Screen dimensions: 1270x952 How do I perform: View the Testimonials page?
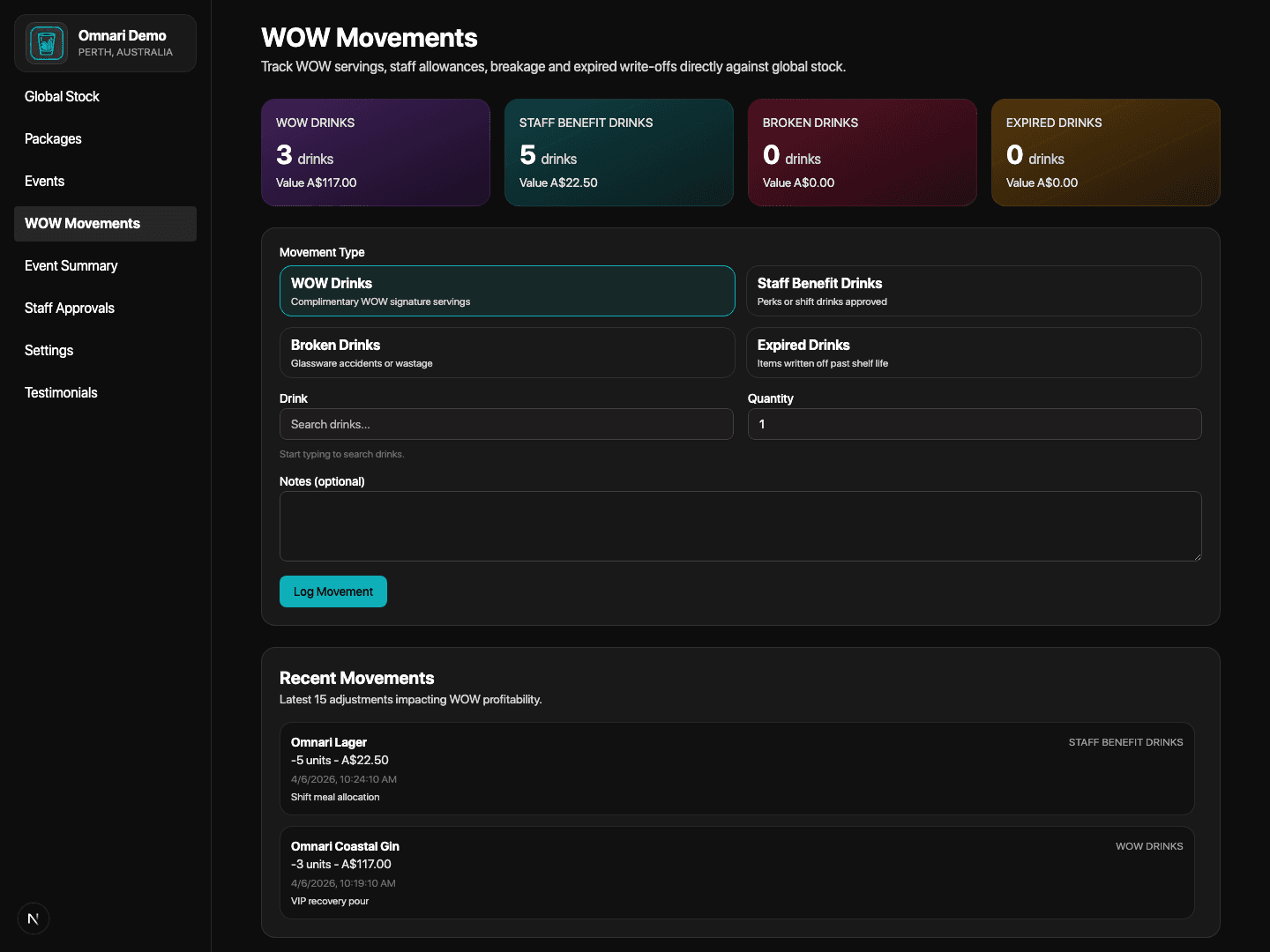click(61, 393)
